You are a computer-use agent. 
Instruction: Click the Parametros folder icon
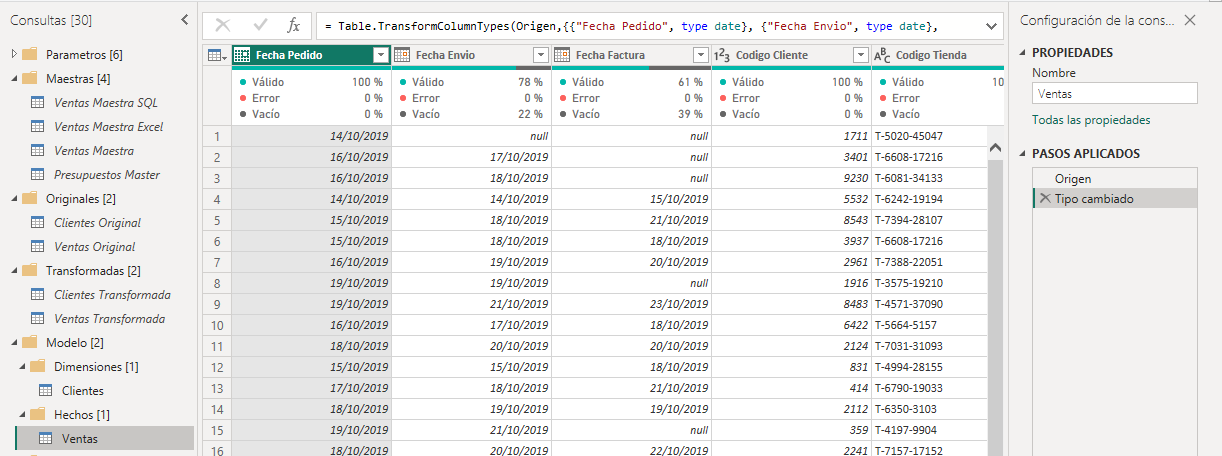[x=30, y=54]
